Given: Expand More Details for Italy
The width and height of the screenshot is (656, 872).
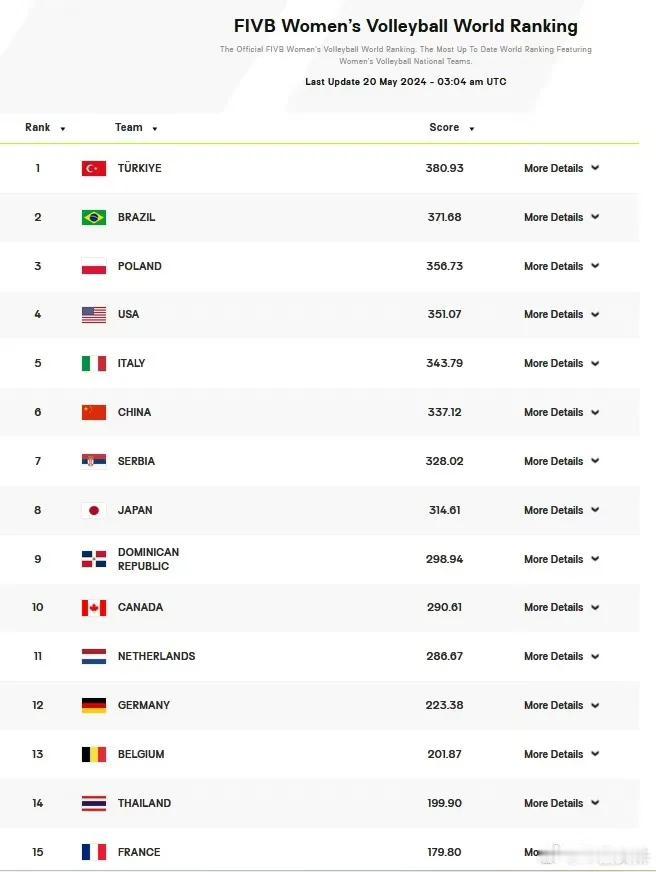Looking at the screenshot, I should click(x=561, y=363).
